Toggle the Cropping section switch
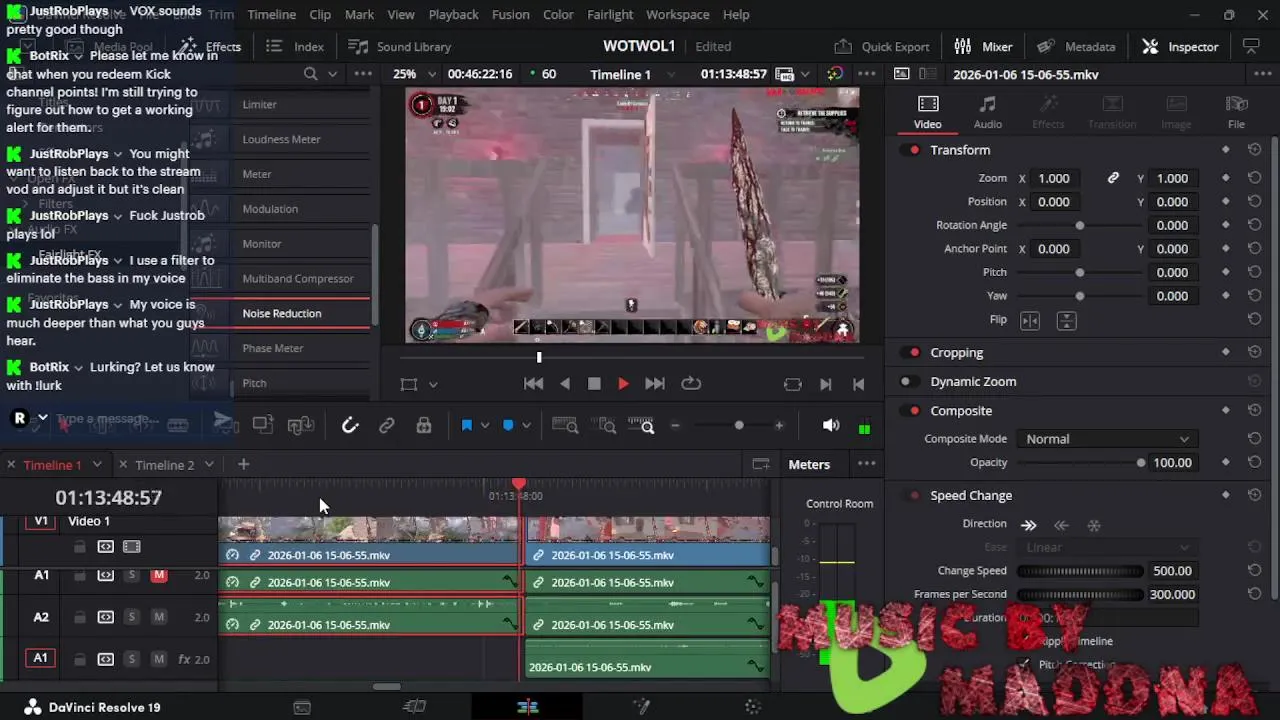Image resolution: width=1280 pixels, height=720 pixels. tap(910, 352)
